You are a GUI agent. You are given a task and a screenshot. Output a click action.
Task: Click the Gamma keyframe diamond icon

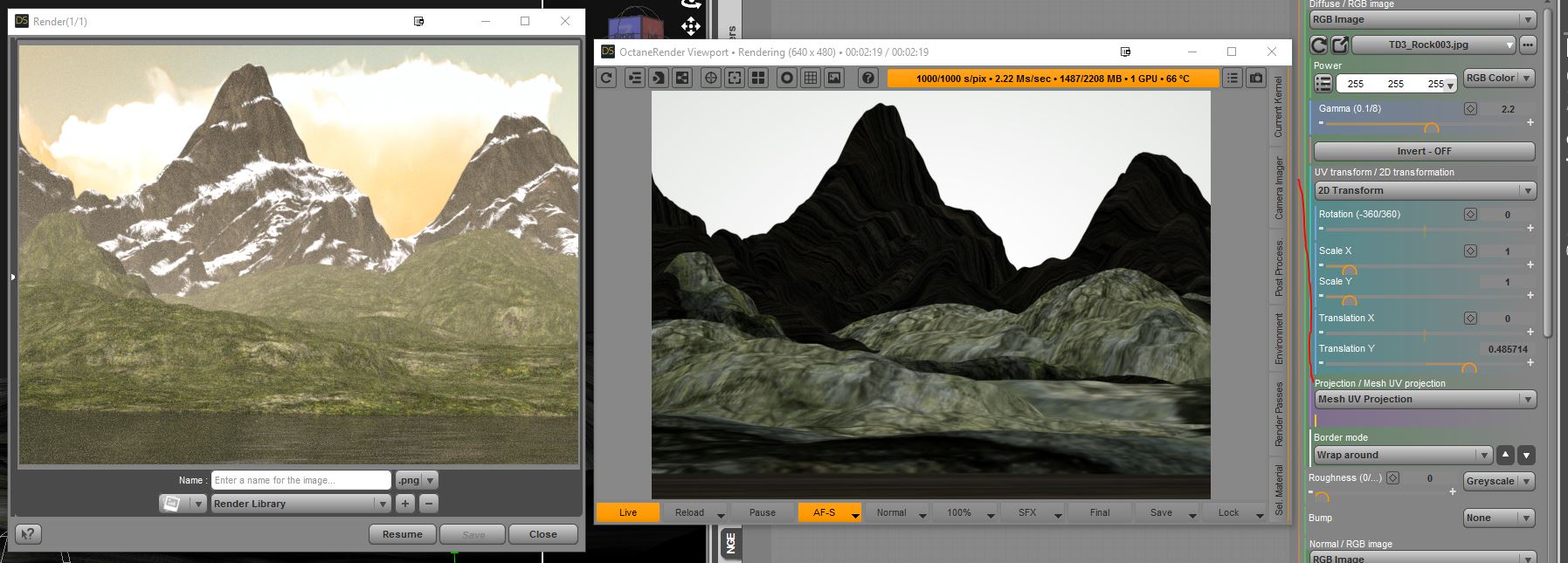(x=1470, y=109)
